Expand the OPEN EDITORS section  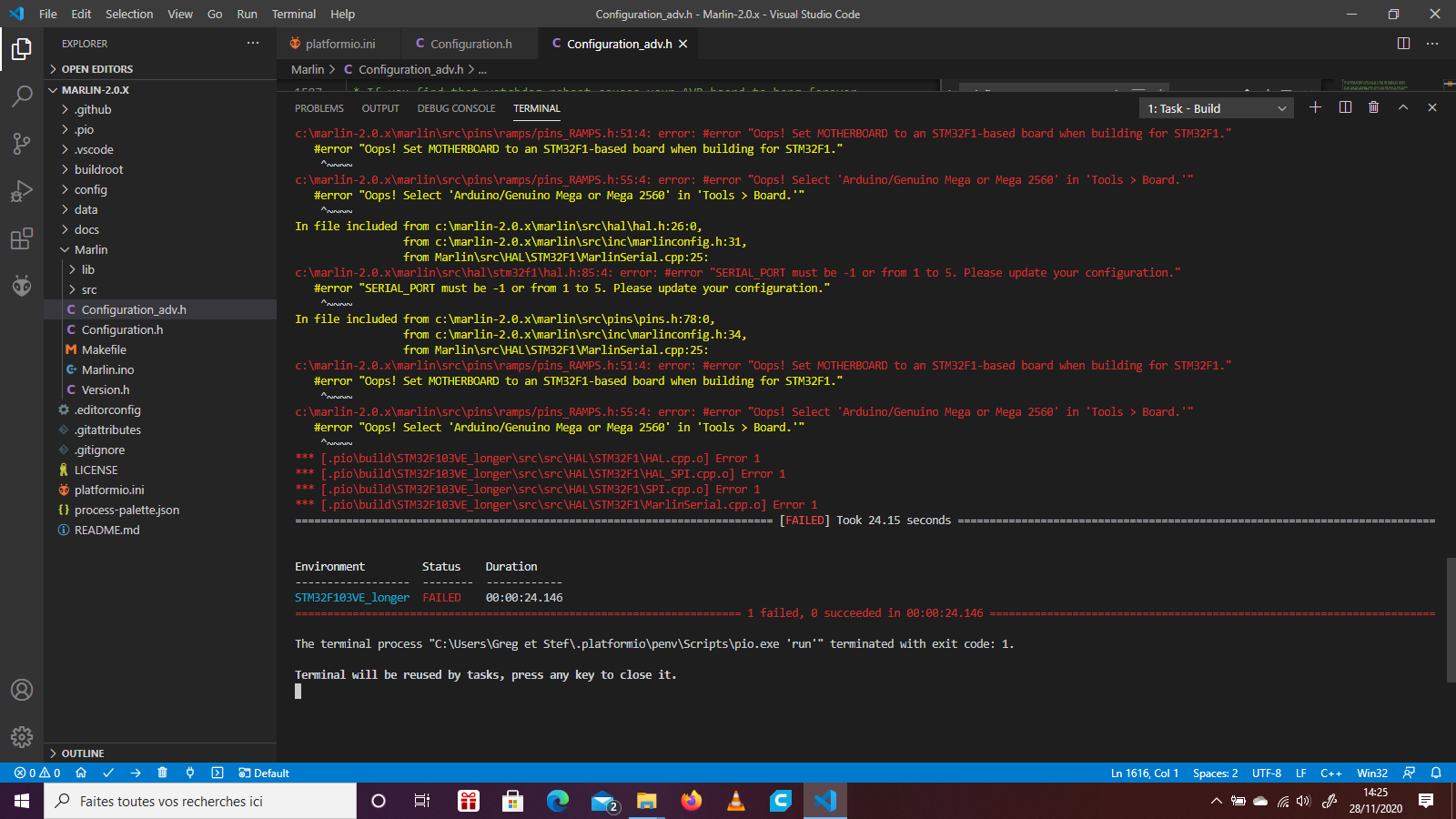coord(96,69)
